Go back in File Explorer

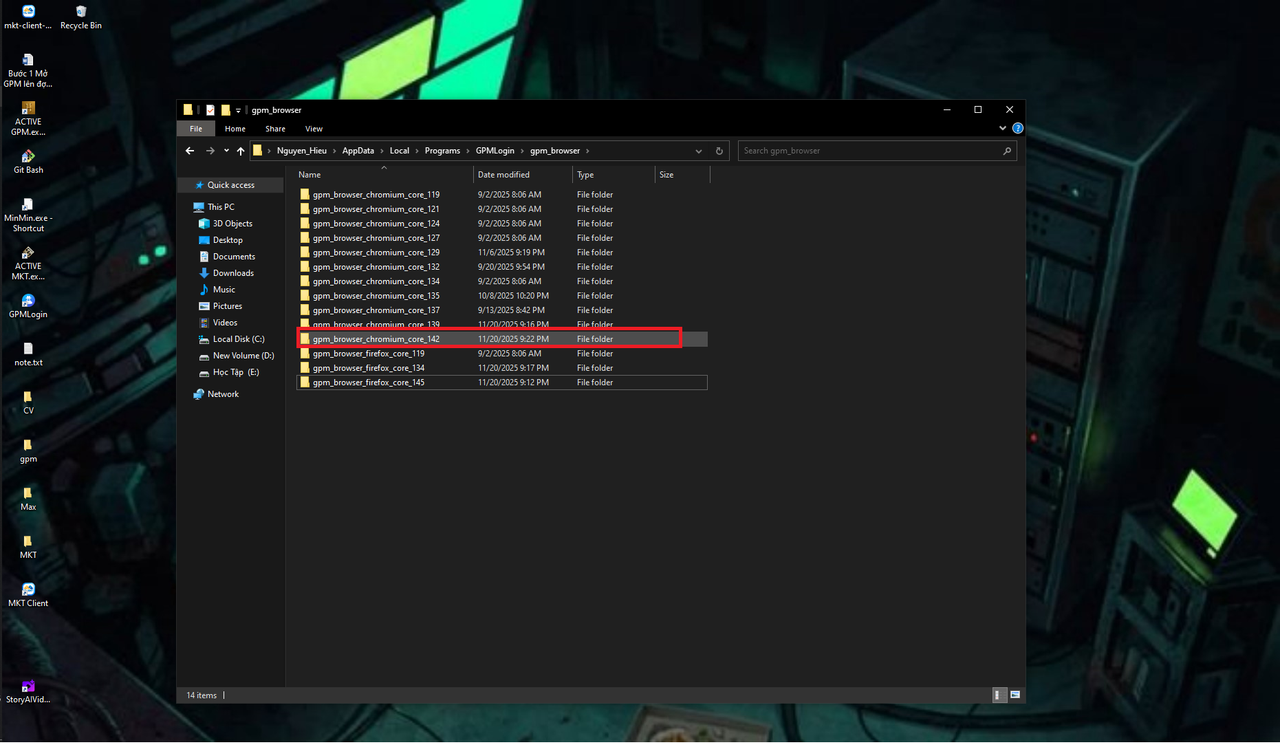click(x=190, y=151)
